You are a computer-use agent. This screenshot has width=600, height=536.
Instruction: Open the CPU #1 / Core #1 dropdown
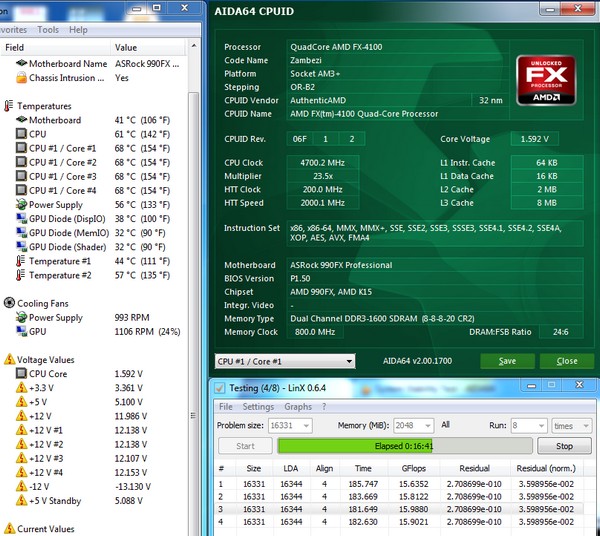pos(285,361)
